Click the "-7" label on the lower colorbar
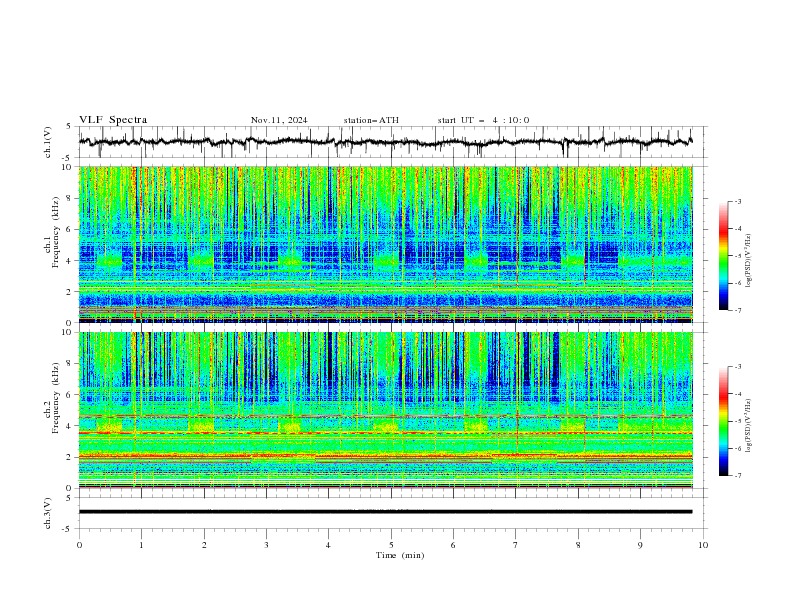Viewport: 792px width, 612px height. click(737, 475)
